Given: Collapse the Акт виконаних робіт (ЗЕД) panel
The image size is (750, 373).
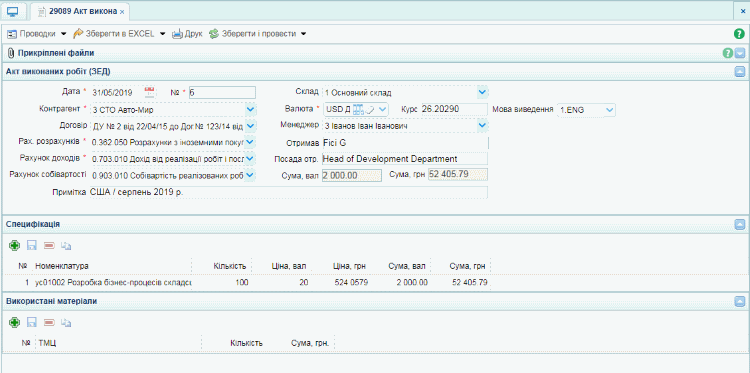Looking at the screenshot, I should tap(740, 72).
